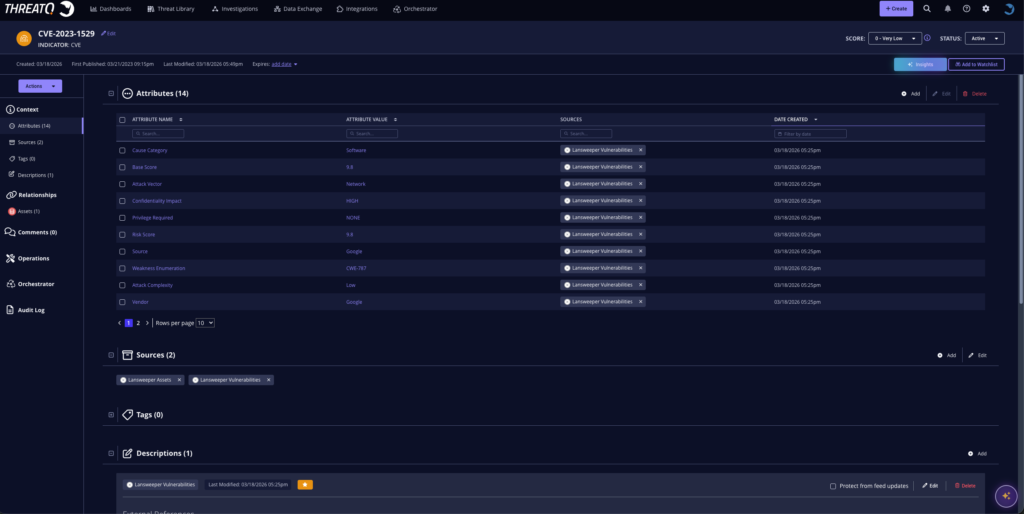The image size is (1024, 514).
Task: Open Assets (1) in sidebar
Action: tap(24, 211)
